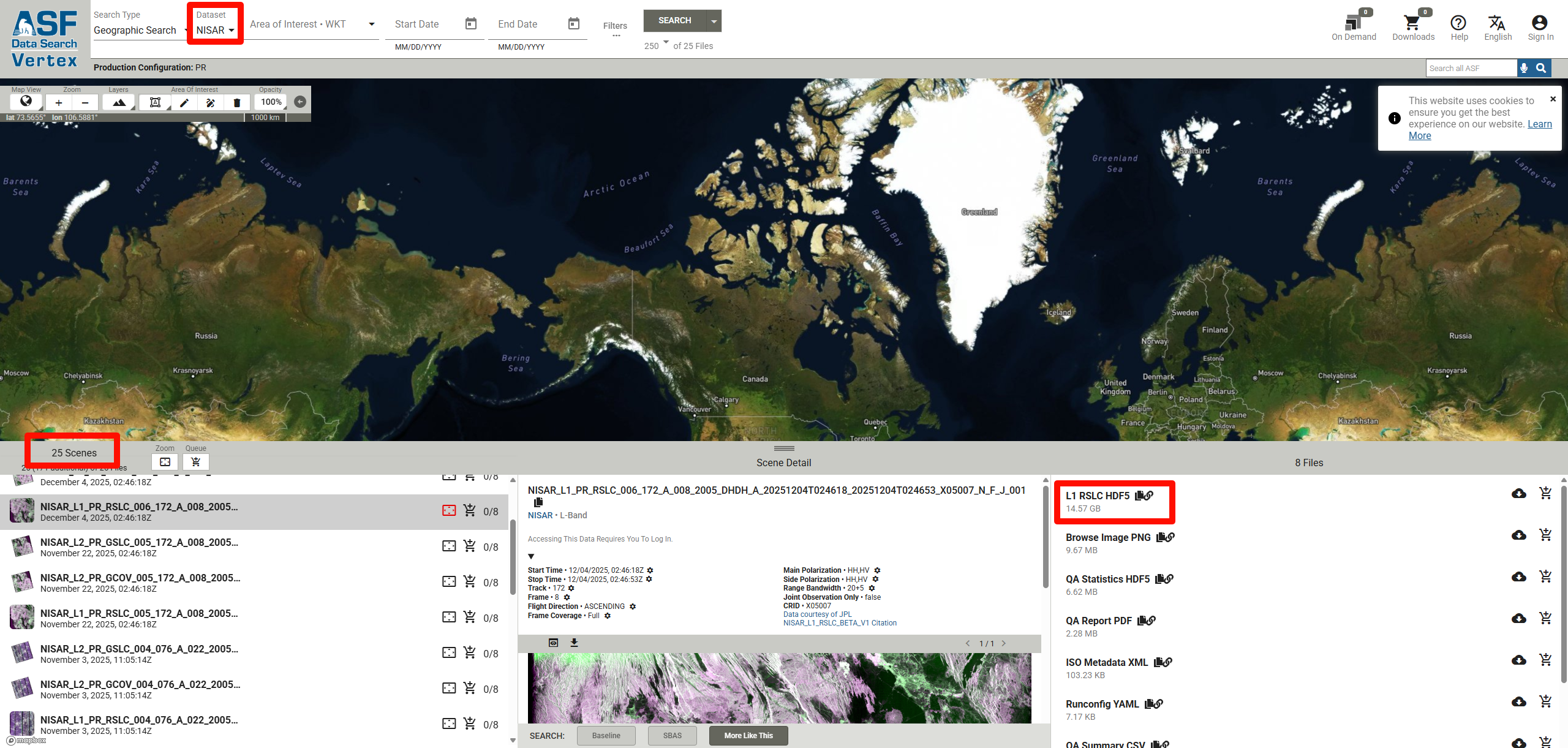1568x748 pixels.
Task: Copy the scene name to clipboard
Action: 538,502
